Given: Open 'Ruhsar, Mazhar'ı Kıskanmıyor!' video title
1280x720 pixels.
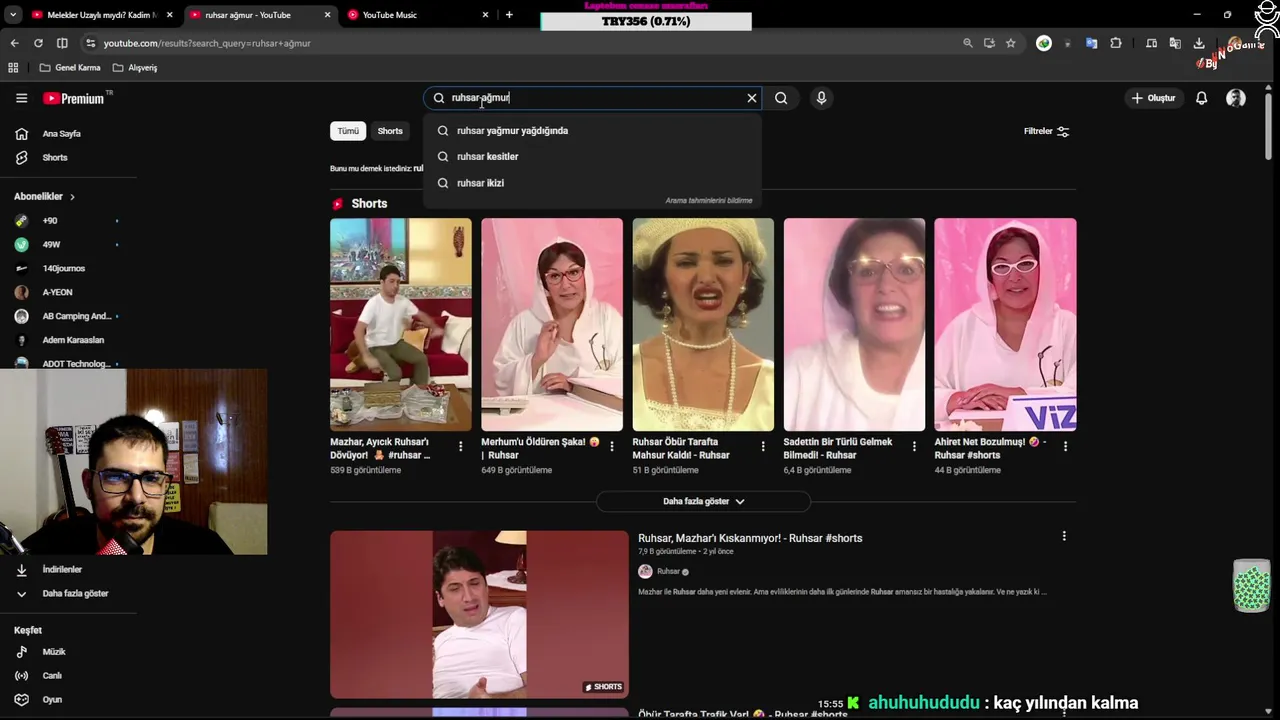Looking at the screenshot, I should coord(750,538).
